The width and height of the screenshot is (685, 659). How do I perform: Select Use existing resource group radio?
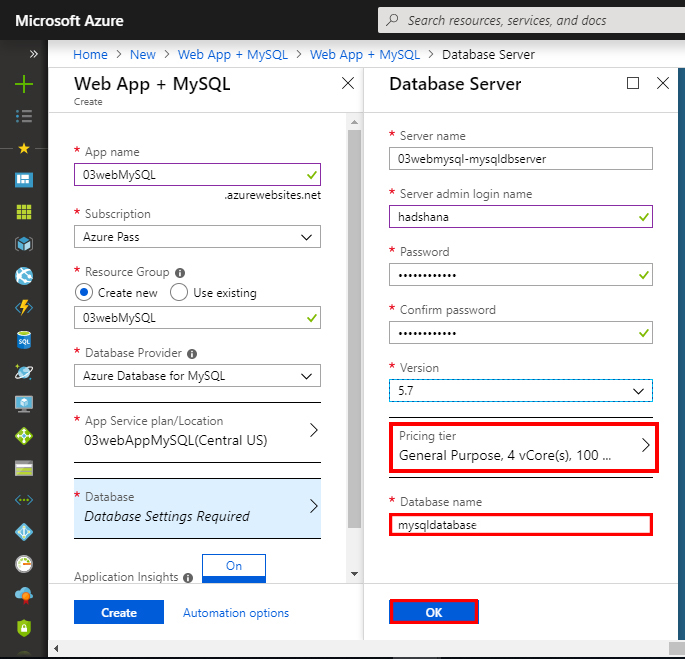point(179,292)
